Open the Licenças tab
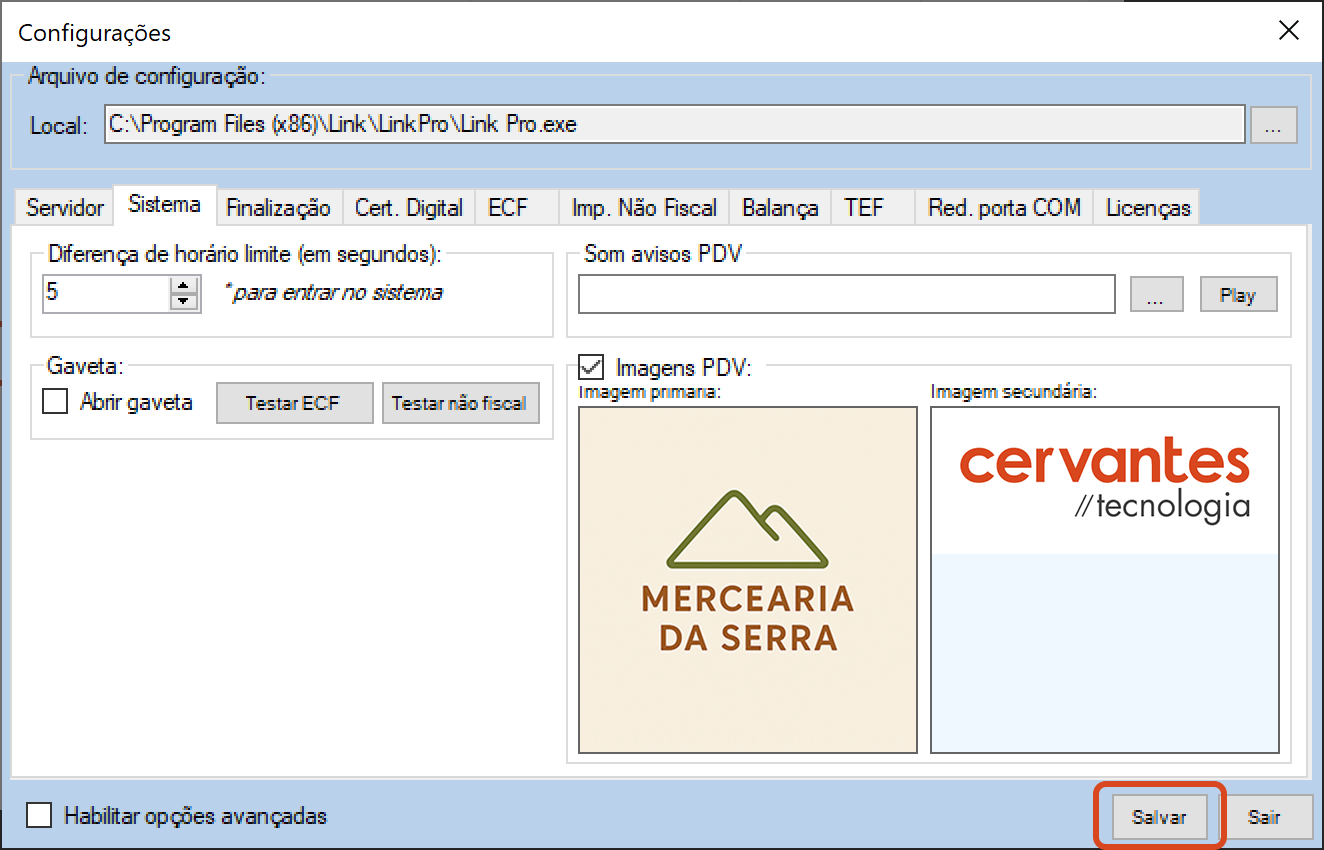This screenshot has height=850, width=1324. click(1148, 208)
